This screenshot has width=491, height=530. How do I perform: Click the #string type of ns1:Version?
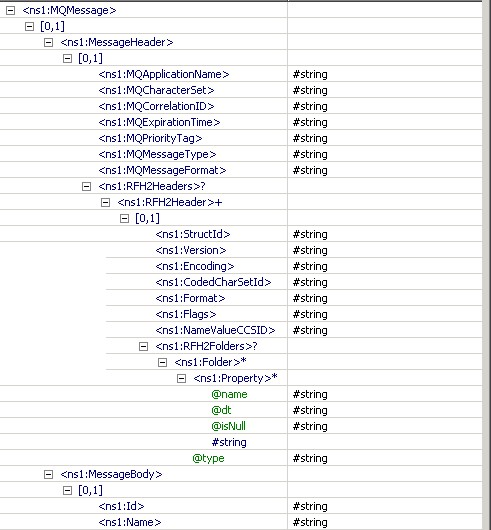point(310,250)
